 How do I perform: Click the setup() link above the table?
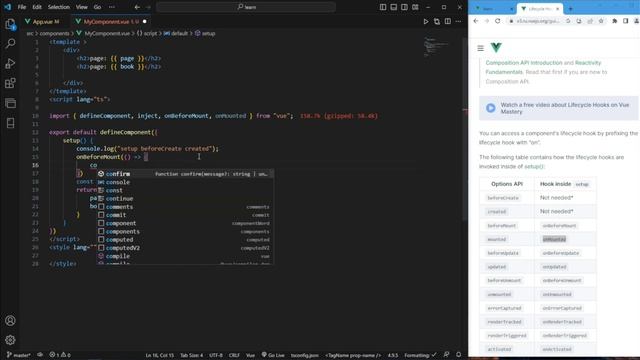tap(534, 167)
